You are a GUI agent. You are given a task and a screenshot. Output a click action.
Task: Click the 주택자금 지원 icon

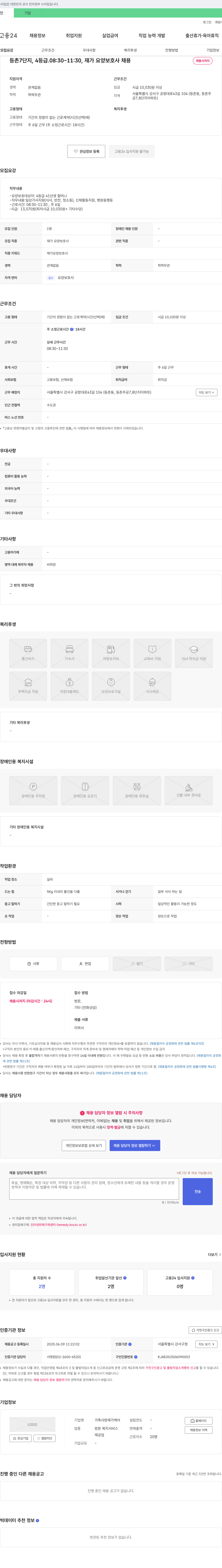pos(28,686)
